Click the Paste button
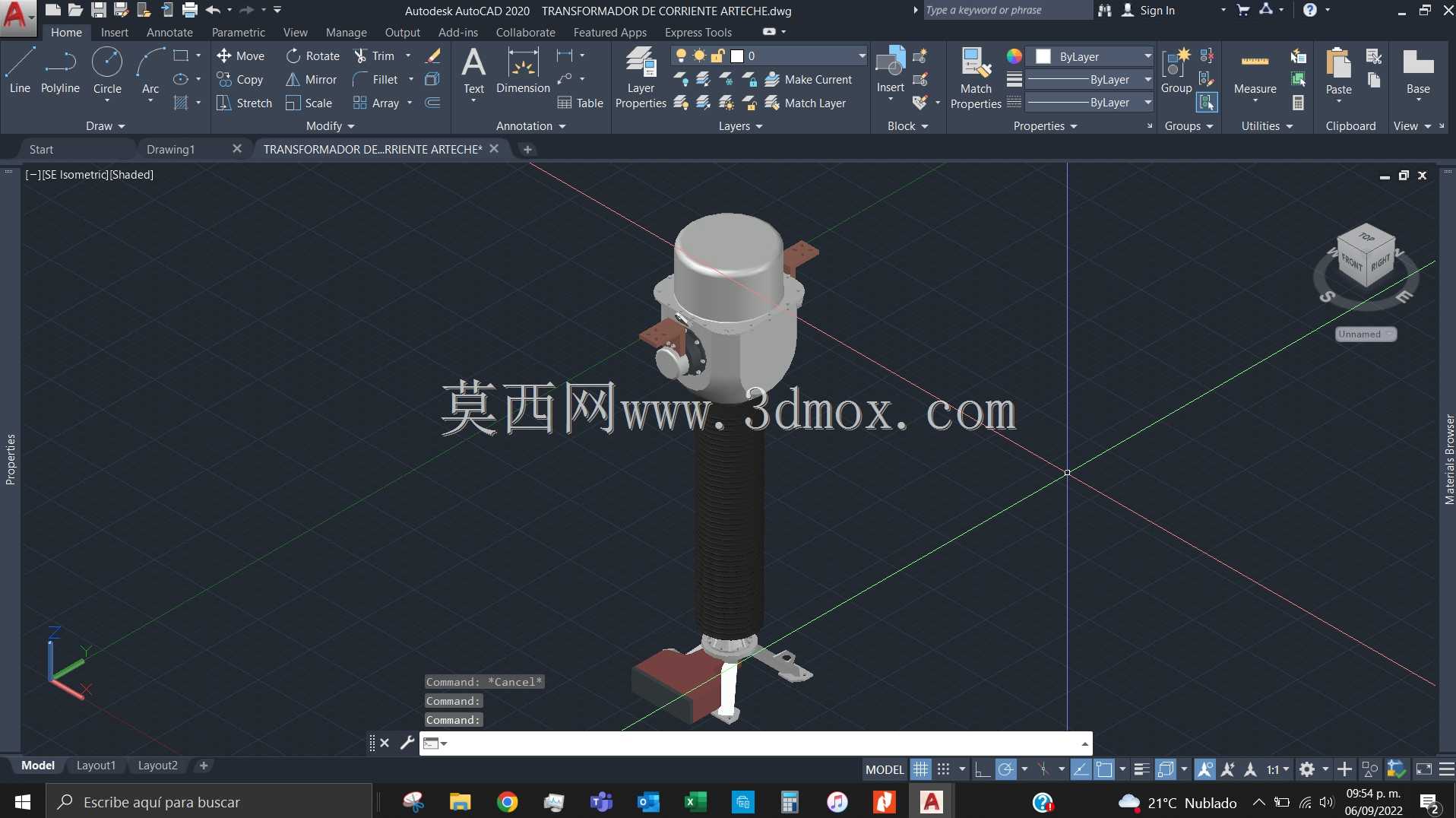 click(x=1338, y=70)
